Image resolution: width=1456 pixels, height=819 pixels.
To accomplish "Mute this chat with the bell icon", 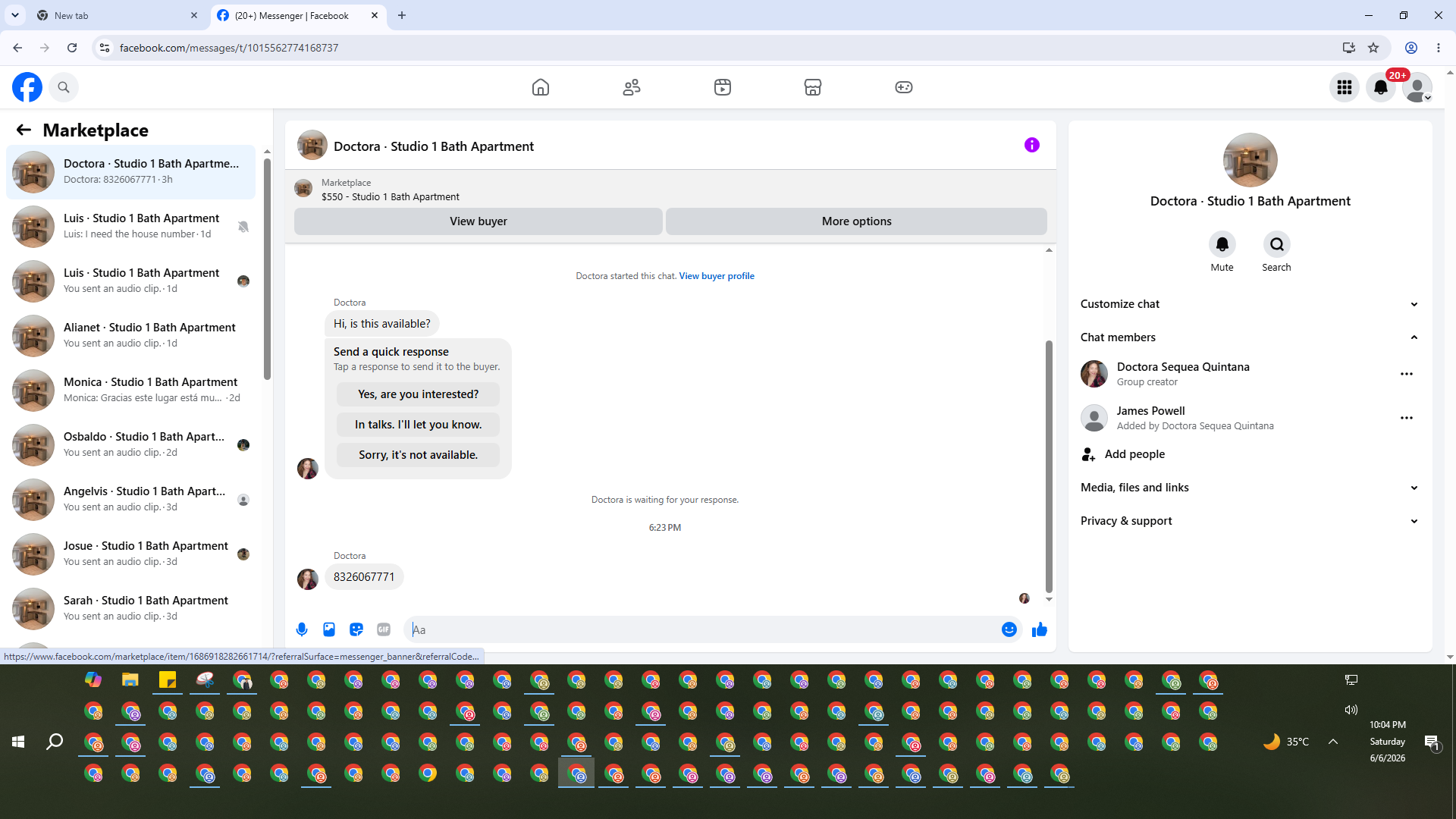I will 1222,244.
